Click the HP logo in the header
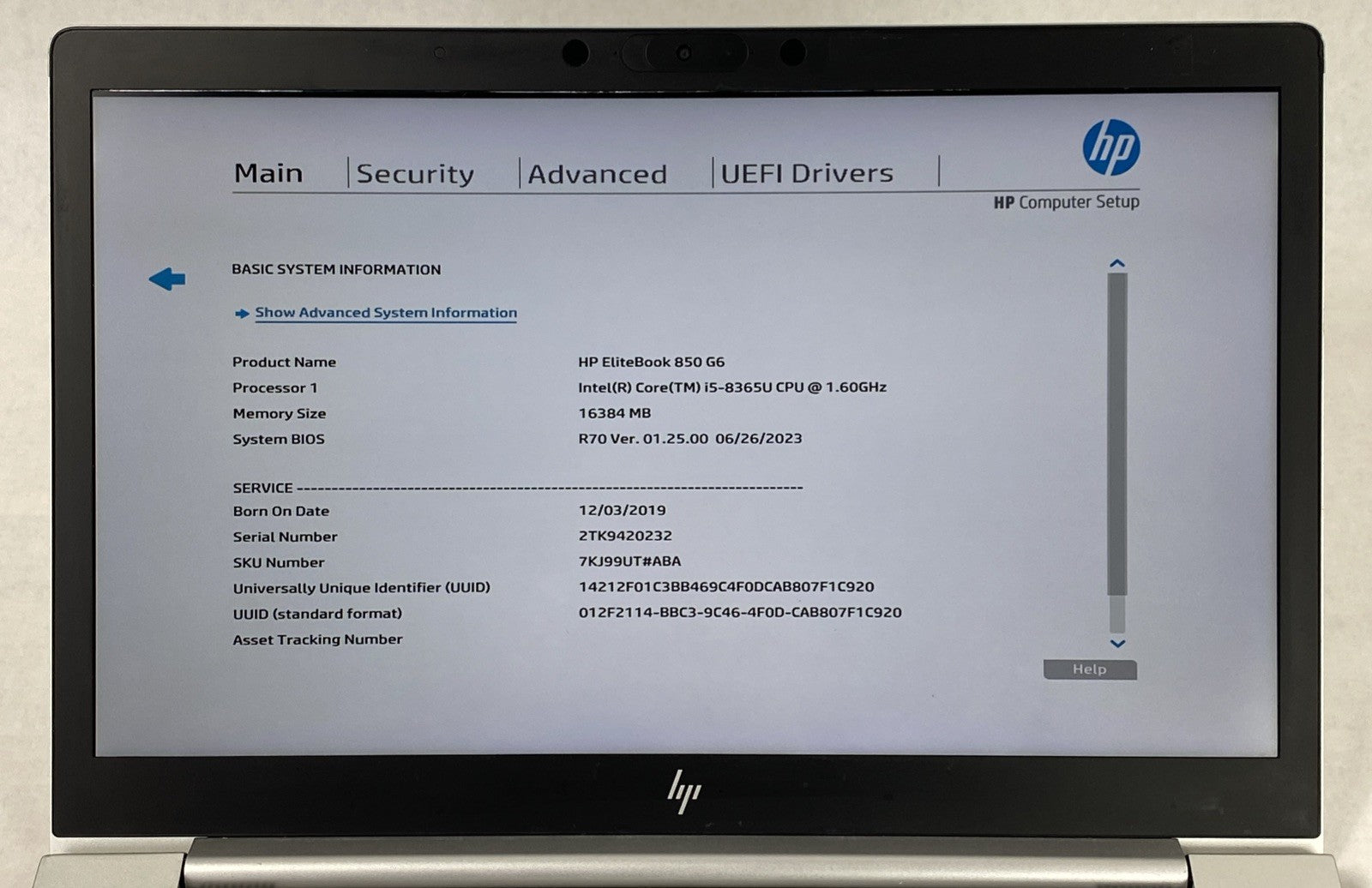The image size is (1372, 888). (1111, 147)
